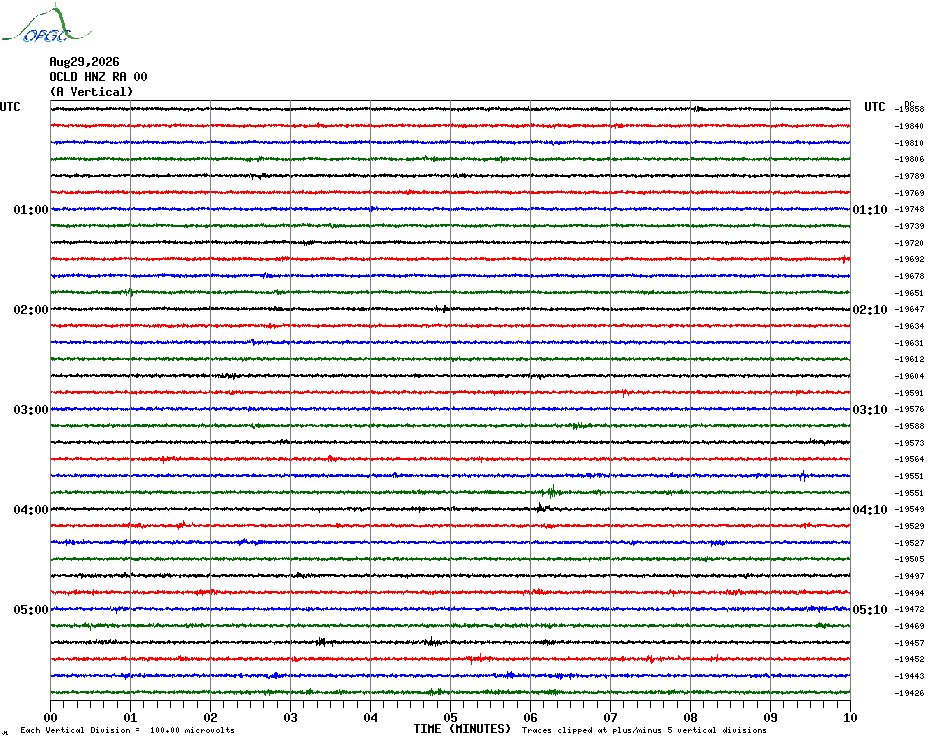Image resolution: width=930 pixels, height=744 pixels.
Task: Click the DC offset value -19647
Action: pyautogui.click(x=909, y=310)
